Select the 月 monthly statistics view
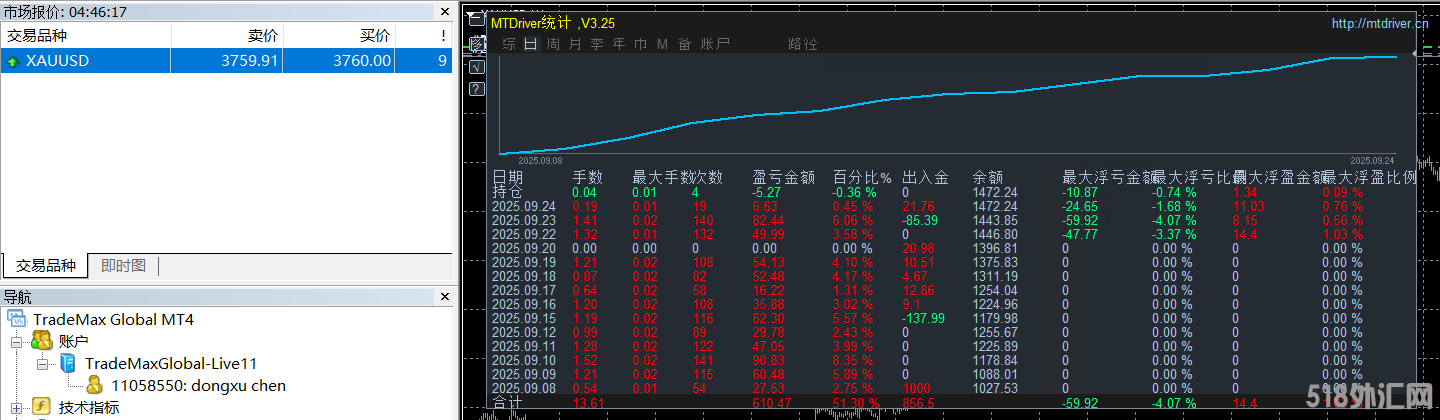The image size is (1440, 420). point(575,44)
